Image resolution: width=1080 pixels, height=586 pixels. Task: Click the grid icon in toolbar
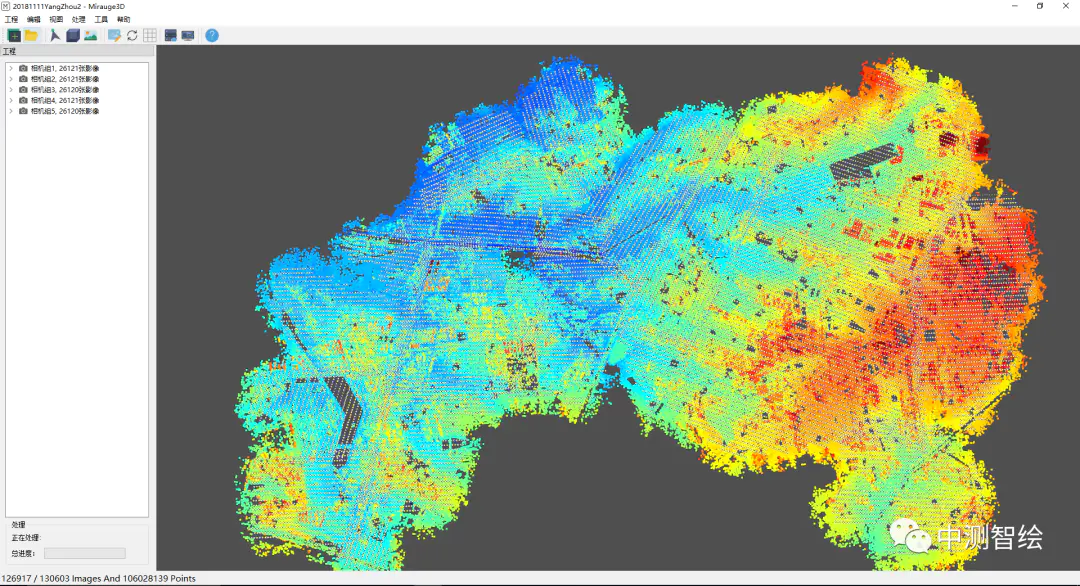[150, 35]
